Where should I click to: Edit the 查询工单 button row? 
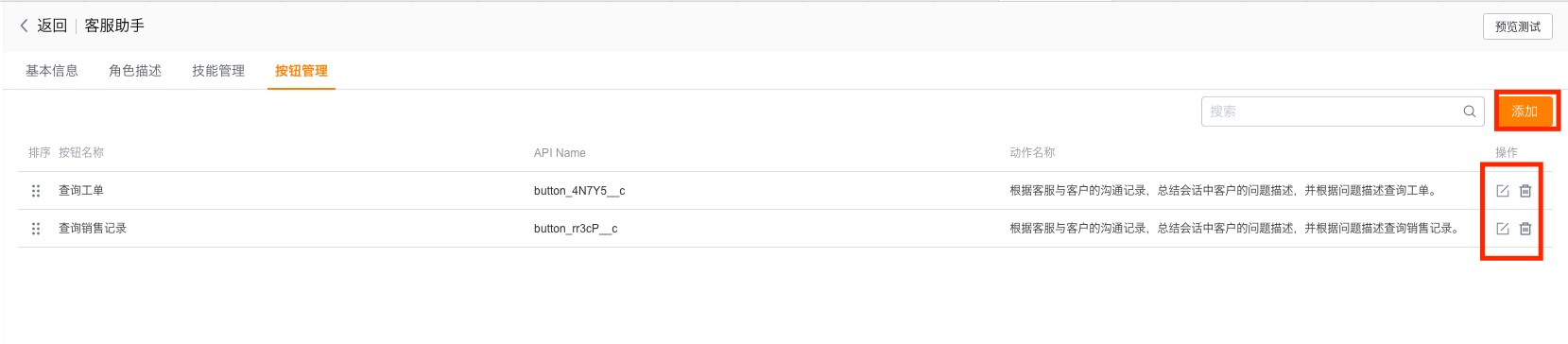point(1502,191)
